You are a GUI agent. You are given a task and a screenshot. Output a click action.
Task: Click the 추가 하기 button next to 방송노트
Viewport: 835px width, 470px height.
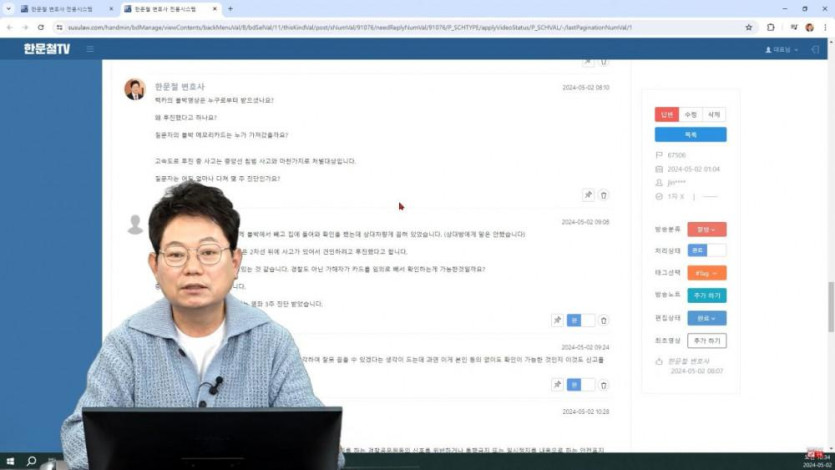coord(706,295)
